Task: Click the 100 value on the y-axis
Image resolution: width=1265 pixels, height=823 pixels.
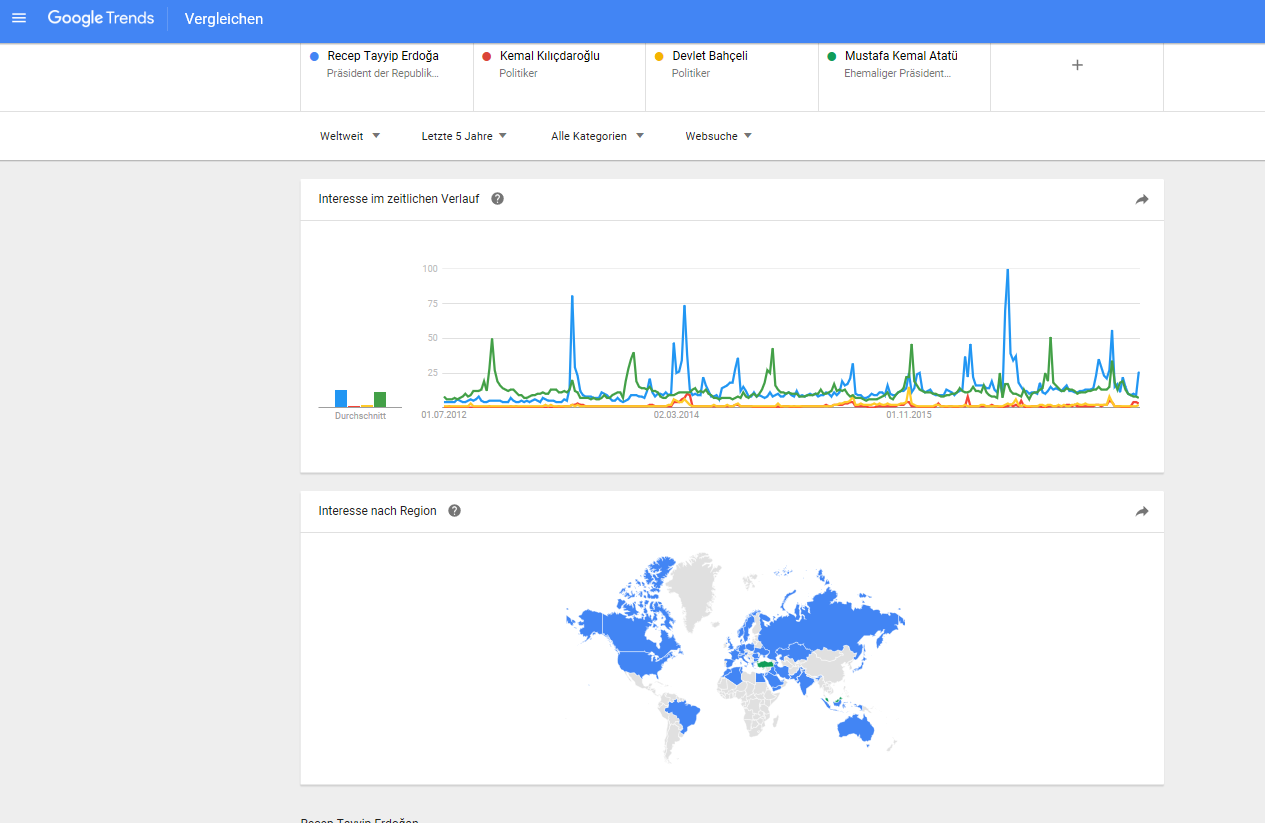Action: (430, 269)
